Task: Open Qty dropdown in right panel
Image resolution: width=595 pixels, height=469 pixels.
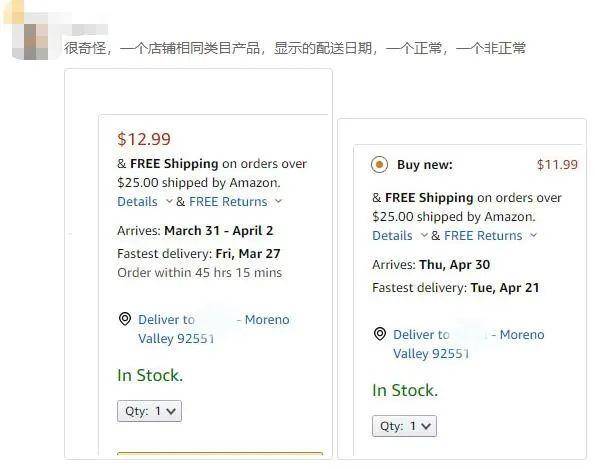Action: point(405,426)
